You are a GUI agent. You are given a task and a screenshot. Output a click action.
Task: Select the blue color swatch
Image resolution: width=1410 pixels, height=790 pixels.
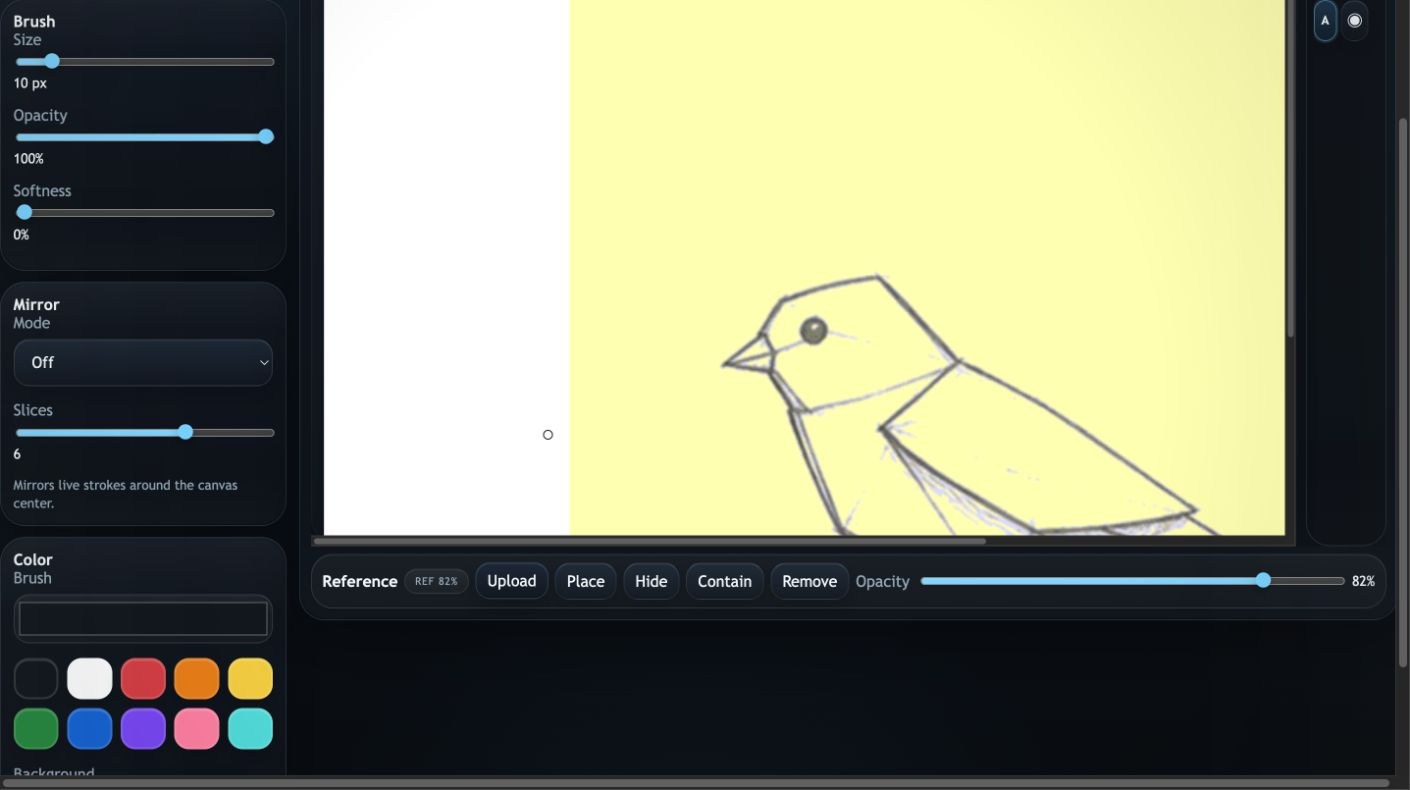90,729
